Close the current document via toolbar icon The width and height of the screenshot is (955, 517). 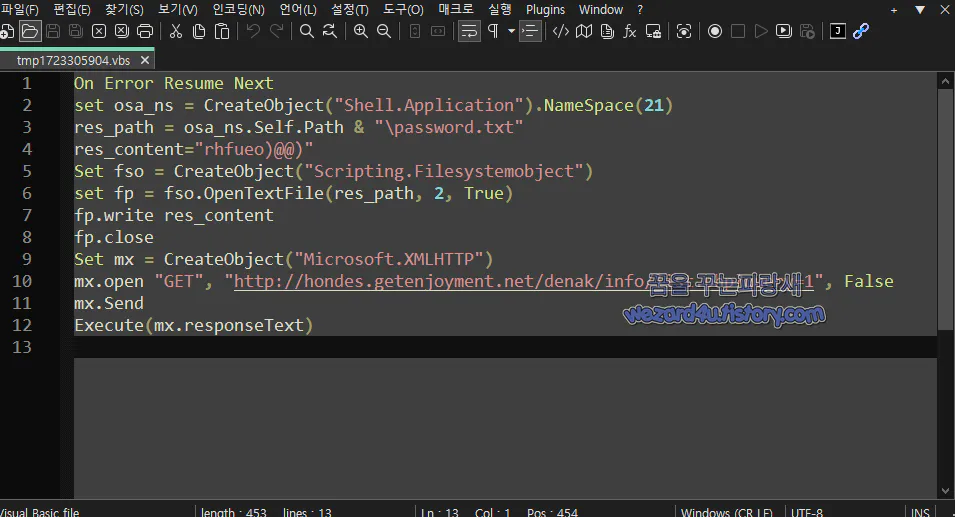[99, 31]
